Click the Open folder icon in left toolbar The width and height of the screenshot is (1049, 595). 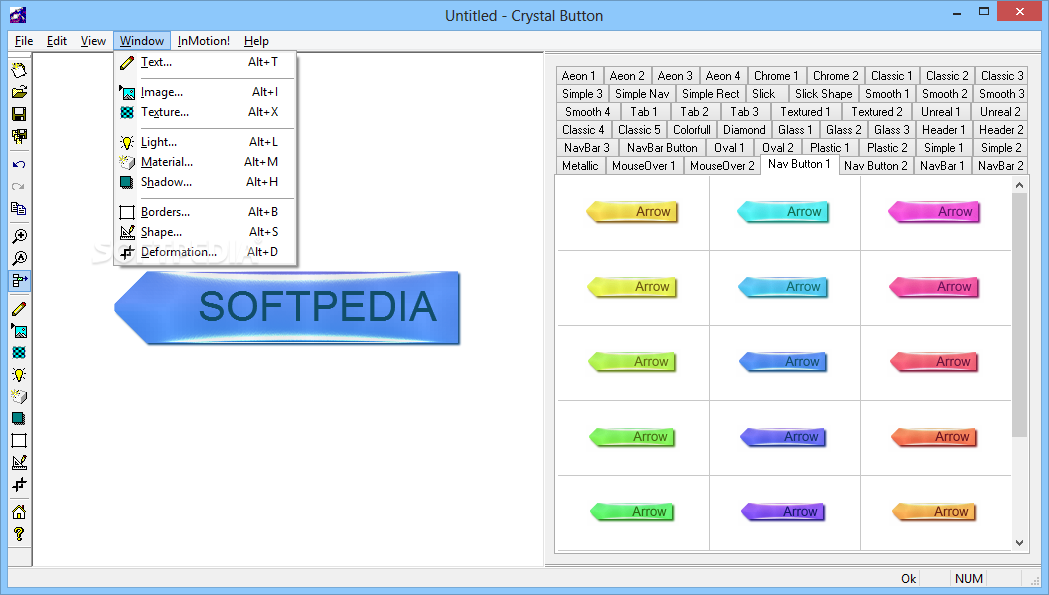pos(19,92)
